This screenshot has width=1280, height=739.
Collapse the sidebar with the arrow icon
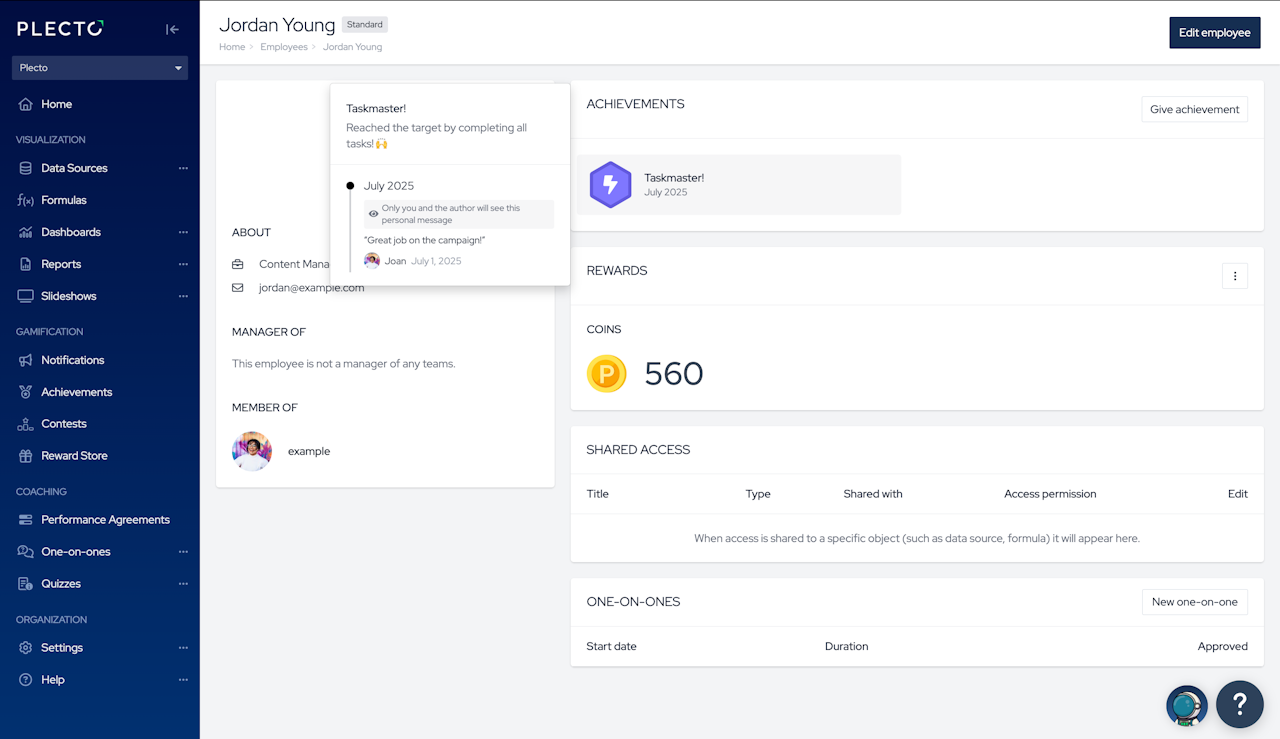point(172,29)
